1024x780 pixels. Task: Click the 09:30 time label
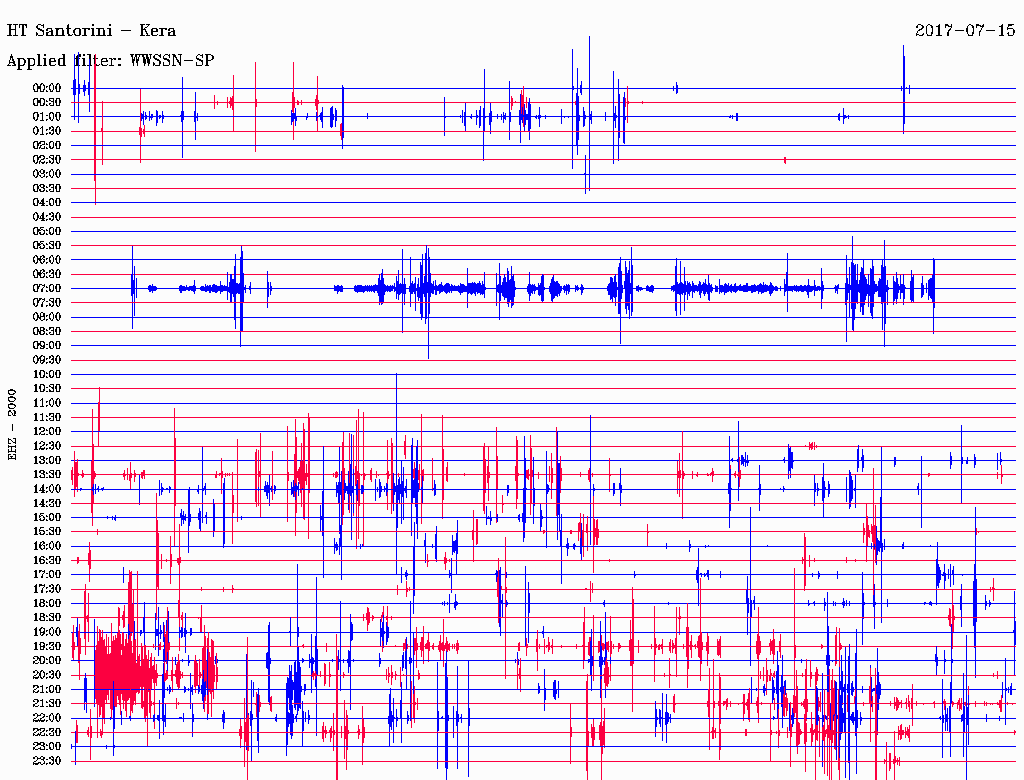(x=47, y=360)
